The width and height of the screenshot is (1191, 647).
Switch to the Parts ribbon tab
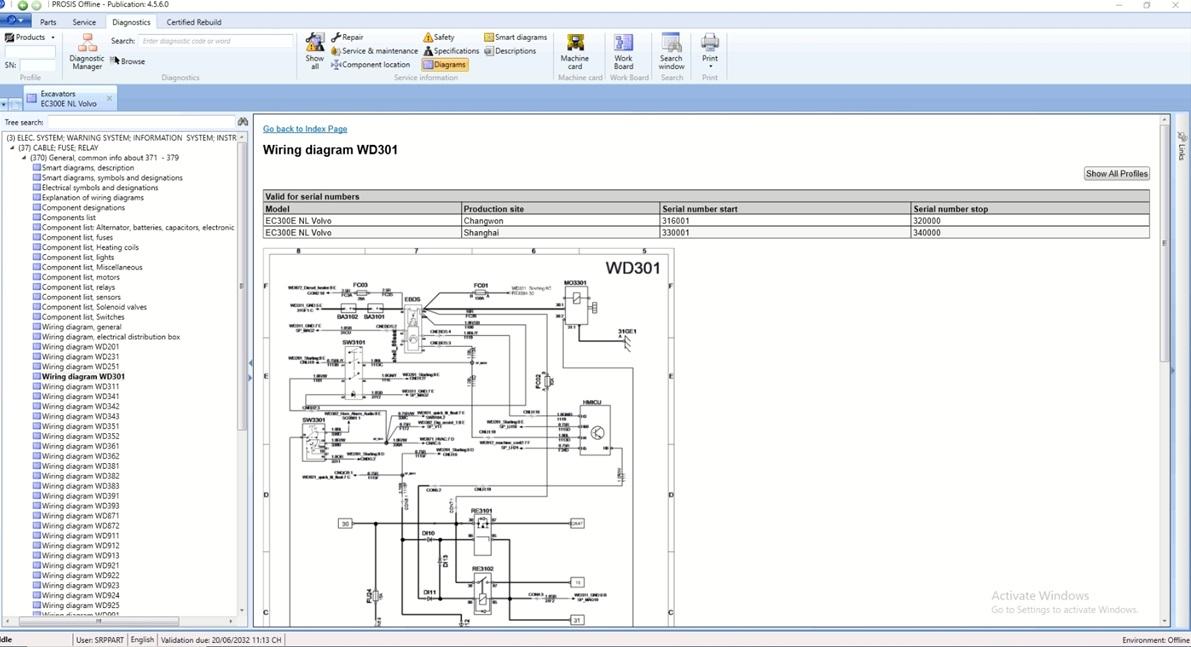pyautogui.click(x=48, y=22)
